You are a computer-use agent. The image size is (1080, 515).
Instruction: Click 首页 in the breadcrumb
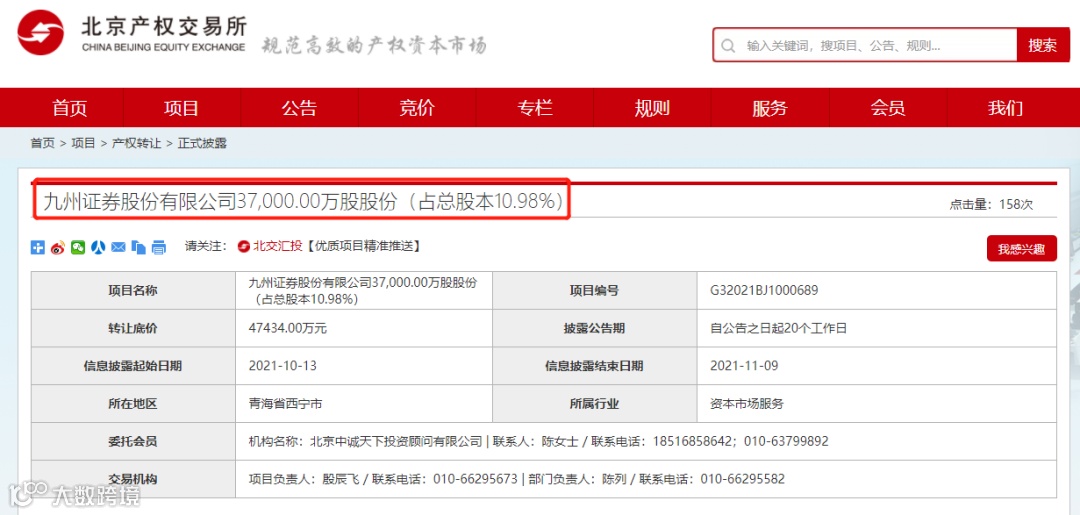tap(42, 143)
